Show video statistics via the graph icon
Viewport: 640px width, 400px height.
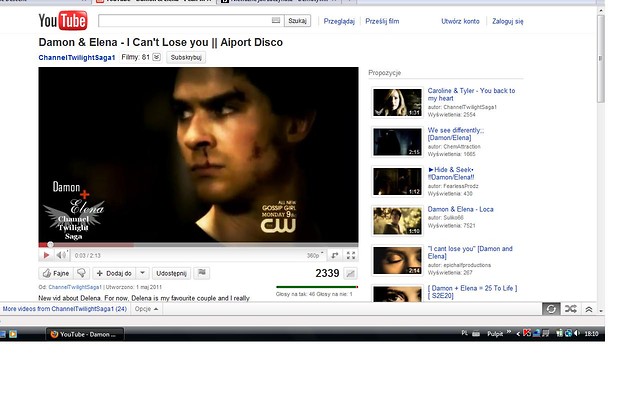(x=350, y=273)
